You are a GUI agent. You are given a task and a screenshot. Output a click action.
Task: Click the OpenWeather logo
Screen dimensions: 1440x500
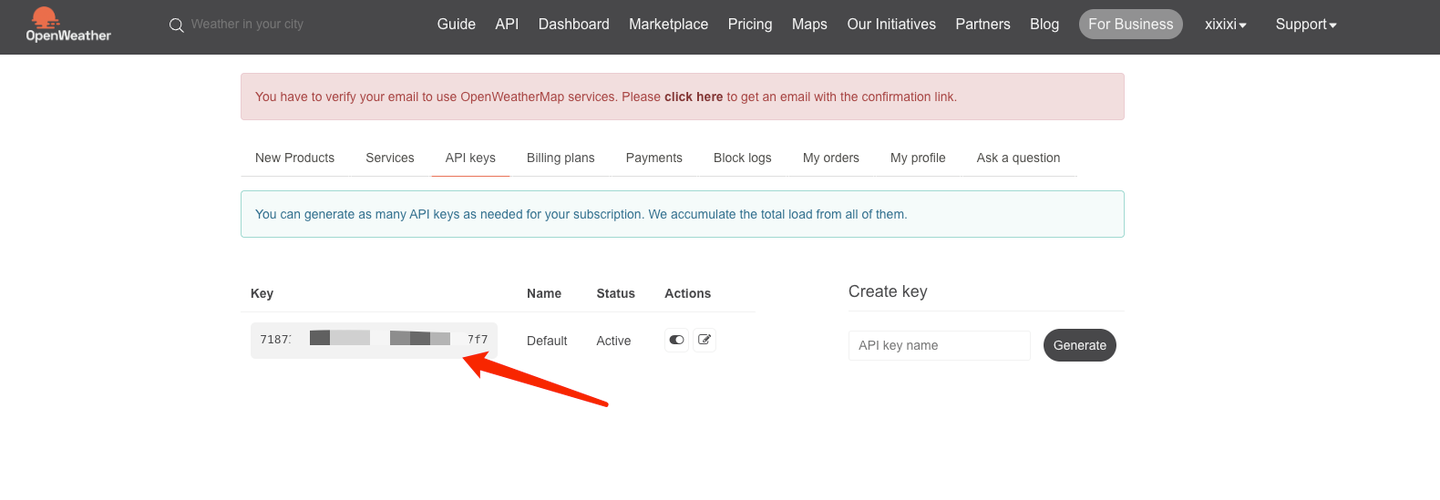pyautogui.click(x=69, y=25)
